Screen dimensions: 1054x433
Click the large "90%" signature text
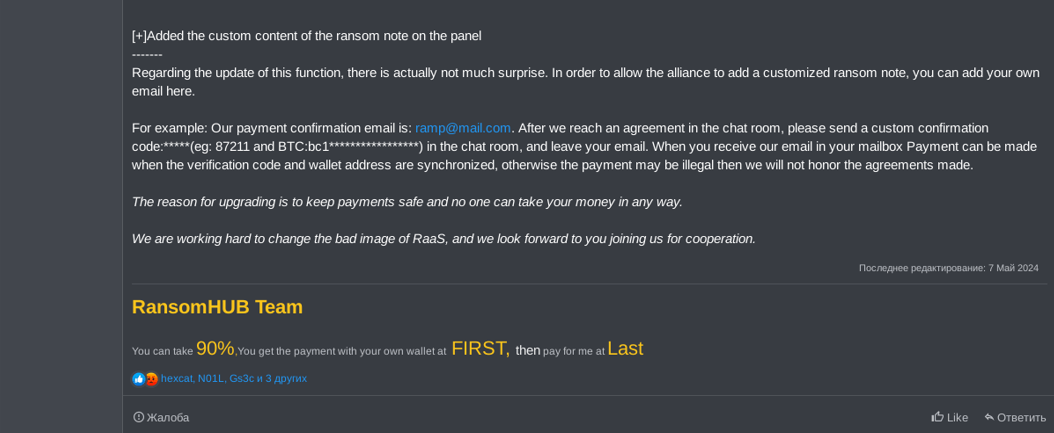coord(215,348)
